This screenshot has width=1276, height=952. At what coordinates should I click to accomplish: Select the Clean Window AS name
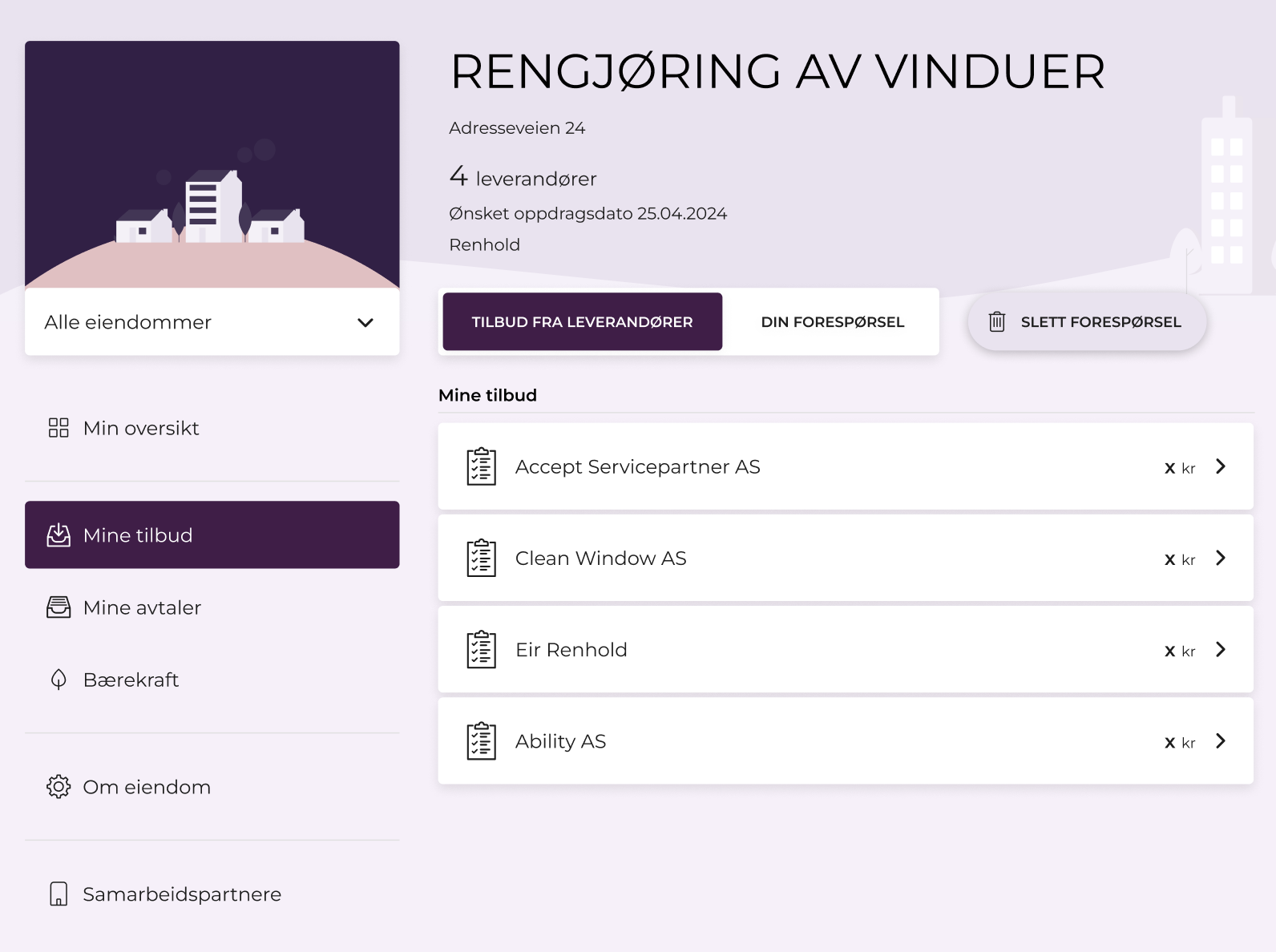pos(600,558)
